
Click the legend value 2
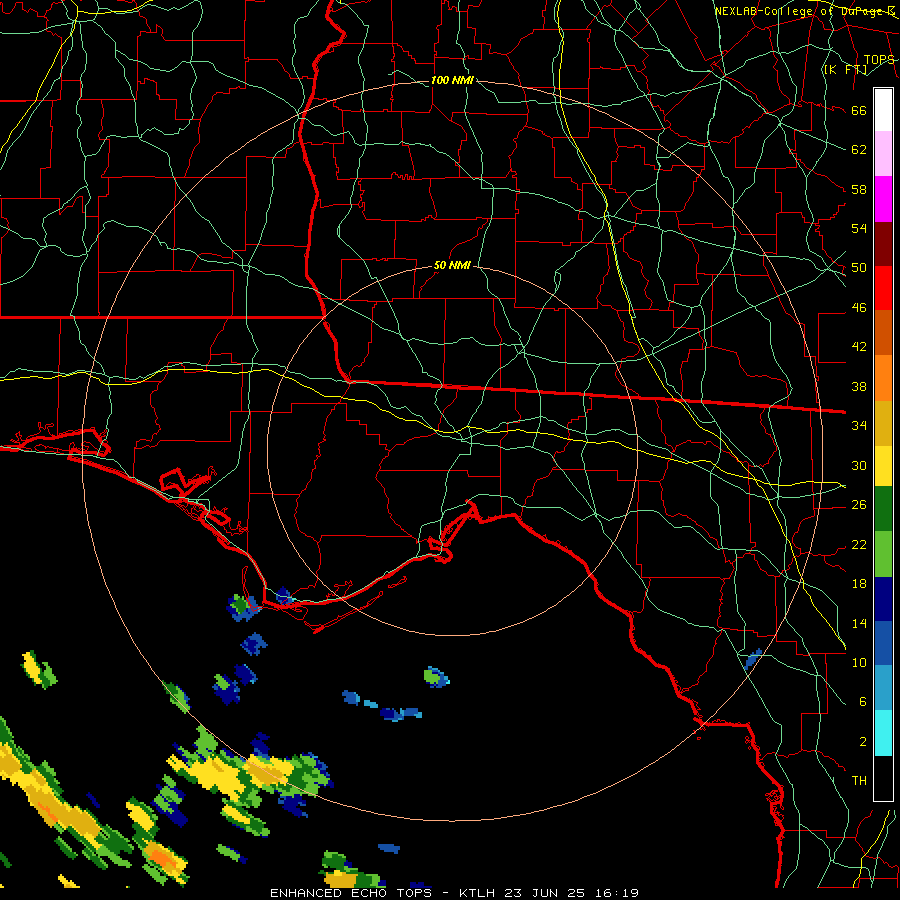tap(862, 742)
